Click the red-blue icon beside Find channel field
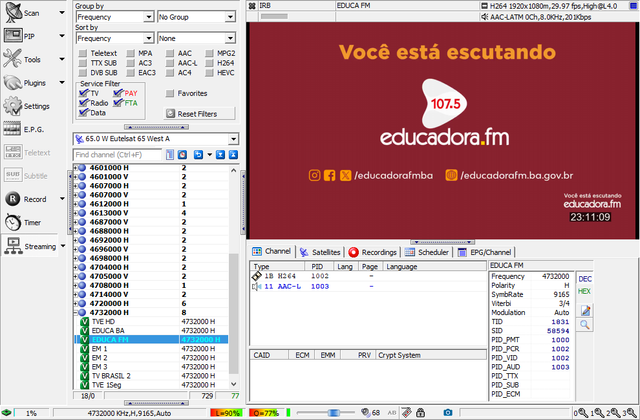The width and height of the screenshot is (640, 420). pyautogui.click(x=182, y=155)
